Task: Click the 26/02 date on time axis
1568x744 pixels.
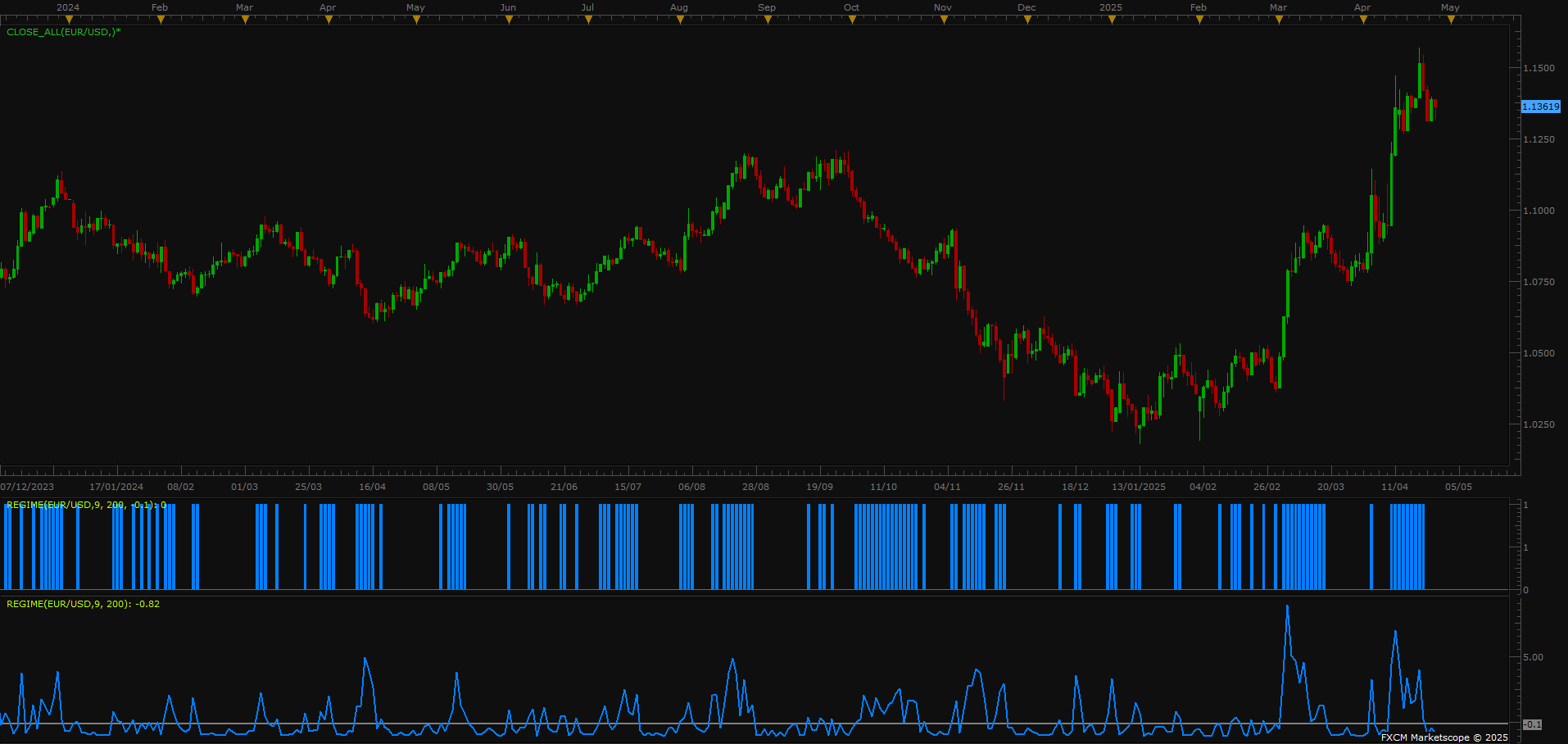Action: pos(1267,487)
